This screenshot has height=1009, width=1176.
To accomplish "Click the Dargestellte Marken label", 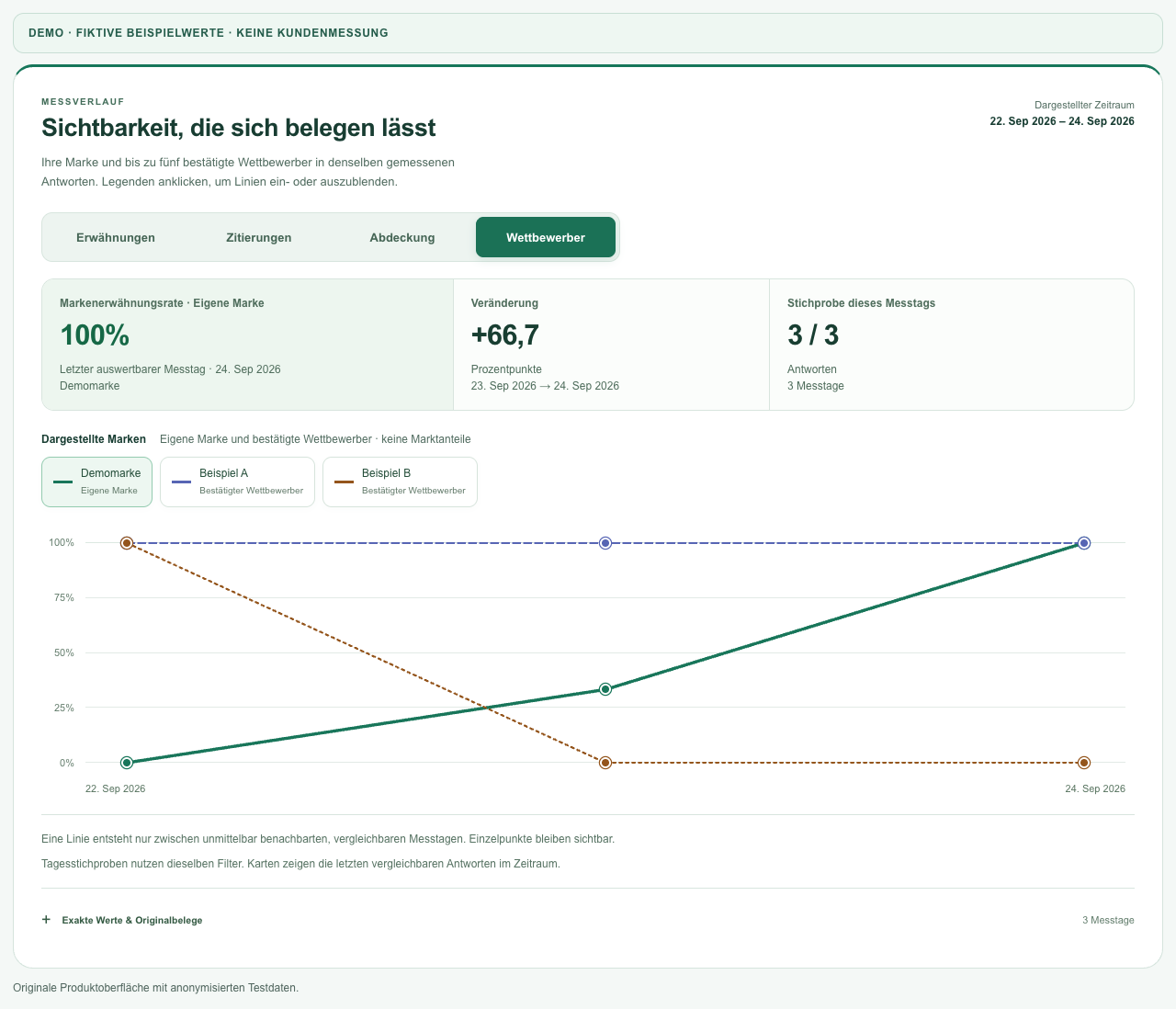I will (x=94, y=439).
